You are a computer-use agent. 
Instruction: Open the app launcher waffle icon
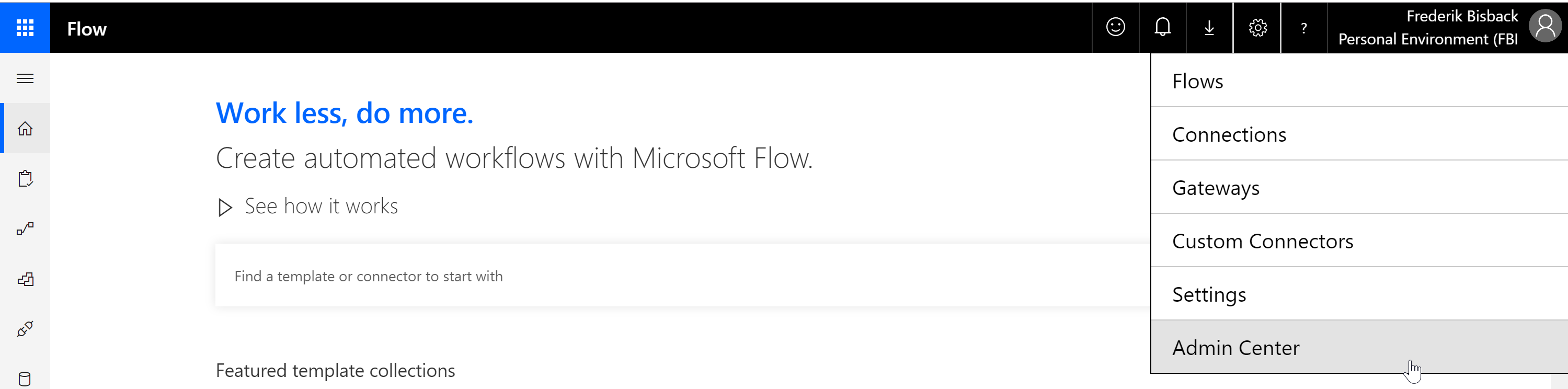click(x=25, y=27)
